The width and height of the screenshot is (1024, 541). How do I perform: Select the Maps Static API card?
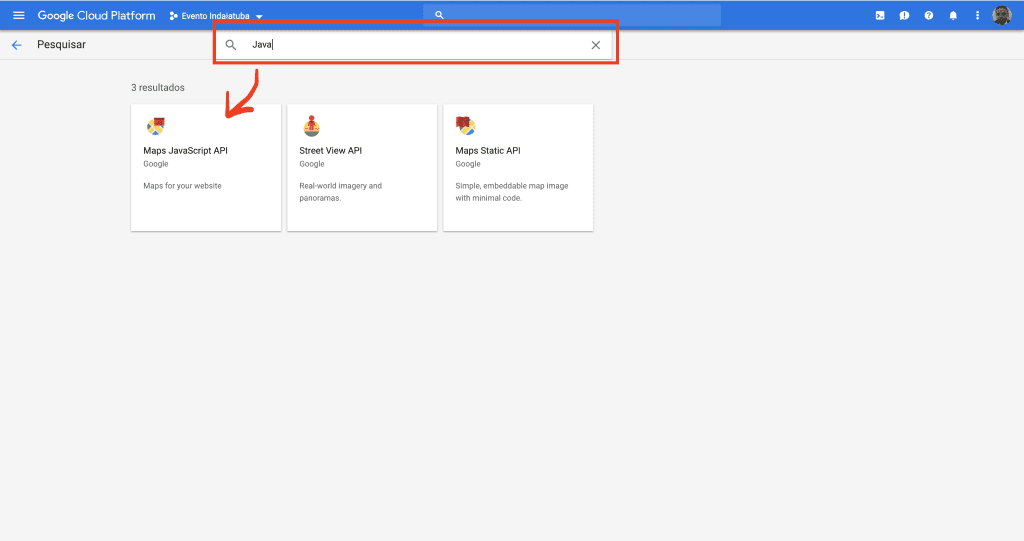pos(518,168)
